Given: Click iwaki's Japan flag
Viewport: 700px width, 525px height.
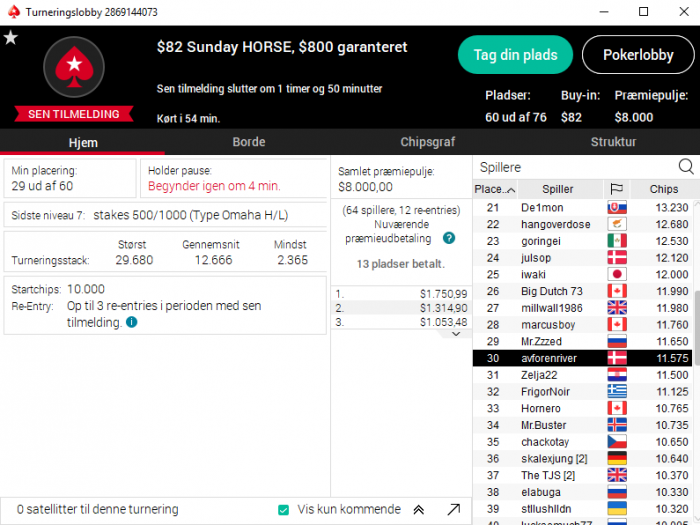Looking at the screenshot, I should 617,275.
